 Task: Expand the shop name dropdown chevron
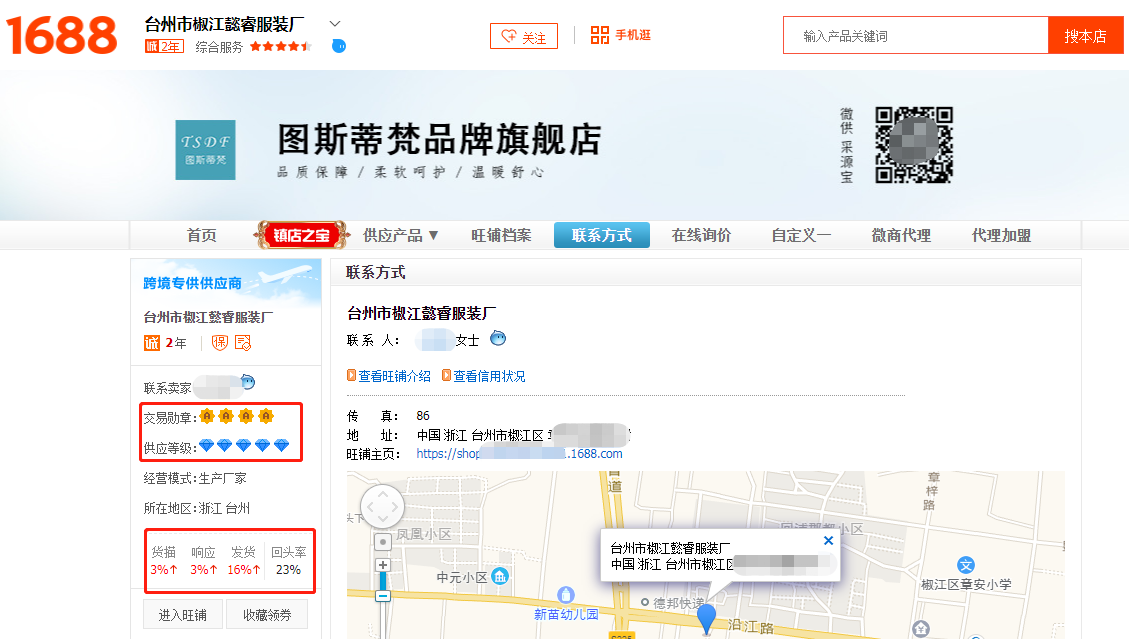(335, 24)
